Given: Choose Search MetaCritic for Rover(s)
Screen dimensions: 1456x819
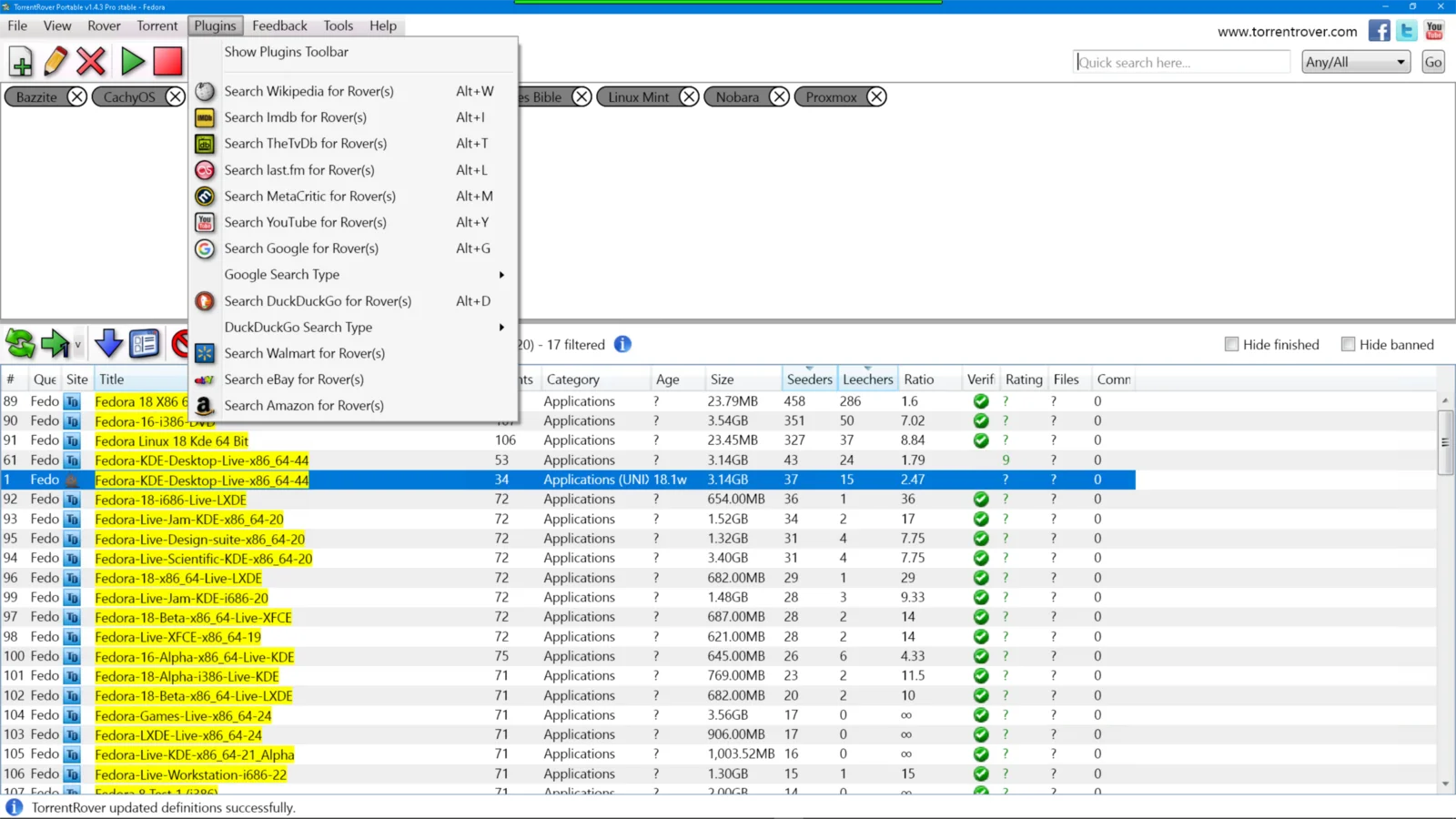Looking at the screenshot, I should 353,197.
